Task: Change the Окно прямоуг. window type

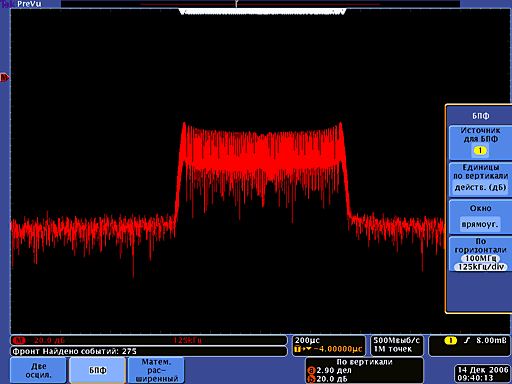Action: (x=480, y=217)
